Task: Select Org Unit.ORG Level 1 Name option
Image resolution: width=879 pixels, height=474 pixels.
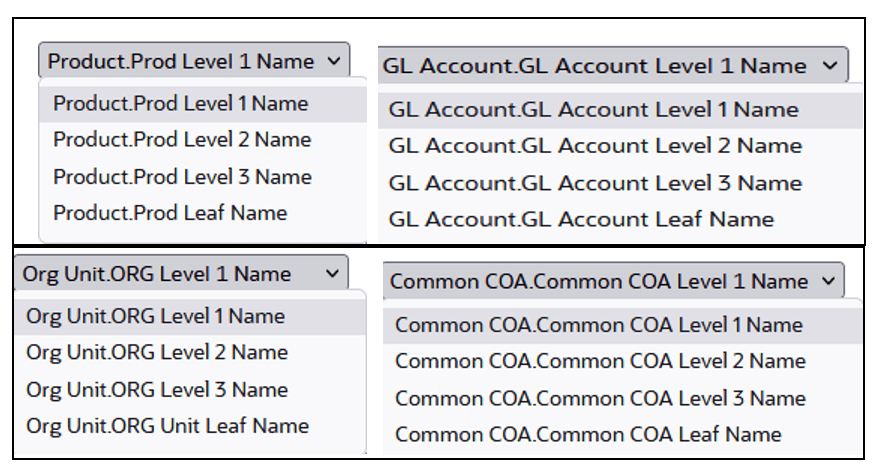Action: click(x=191, y=317)
